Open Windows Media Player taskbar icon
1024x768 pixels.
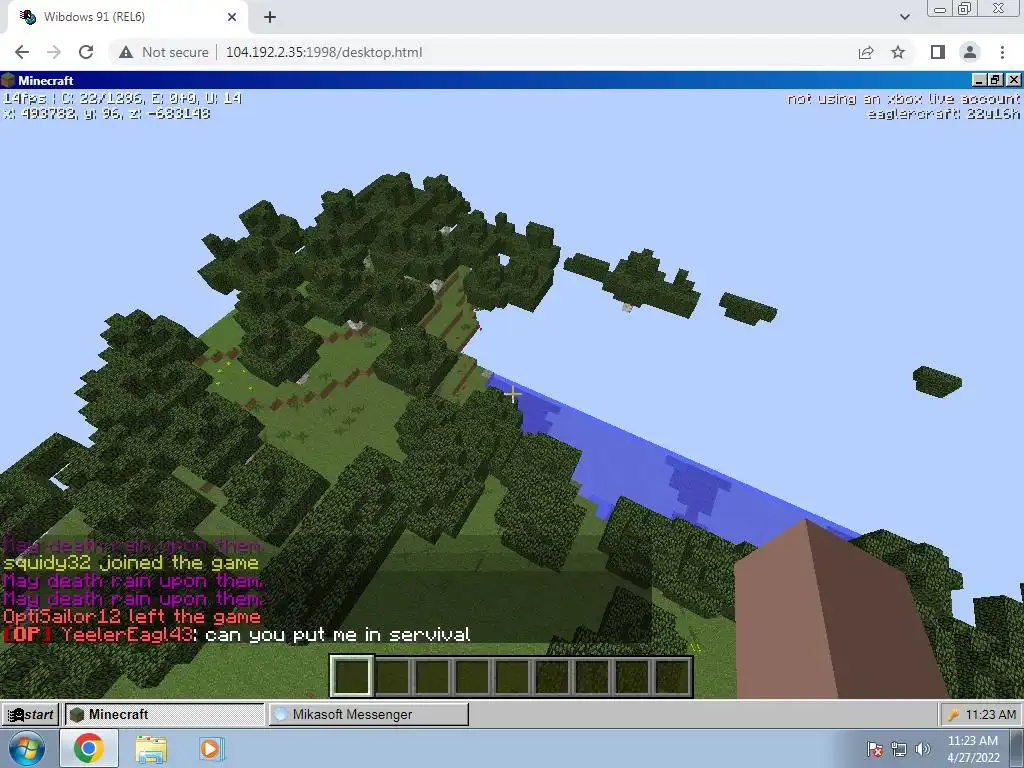(x=210, y=748)
